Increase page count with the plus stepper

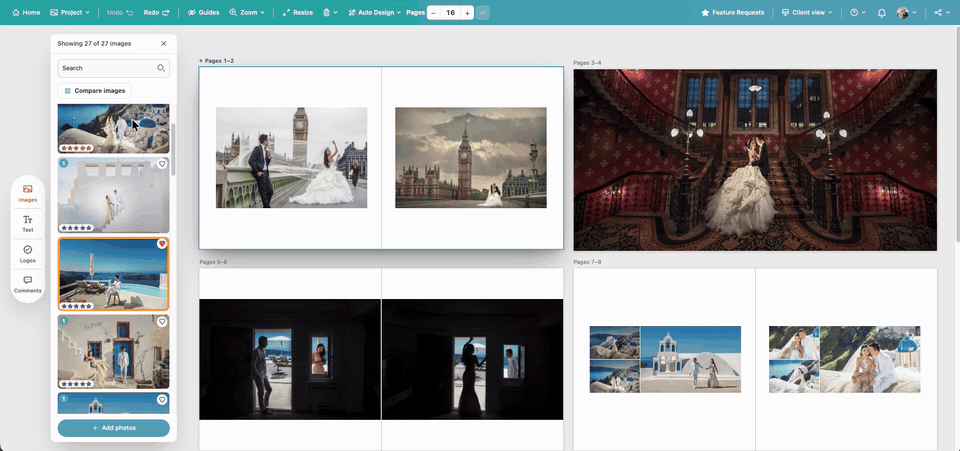click(x=467, y=13)
